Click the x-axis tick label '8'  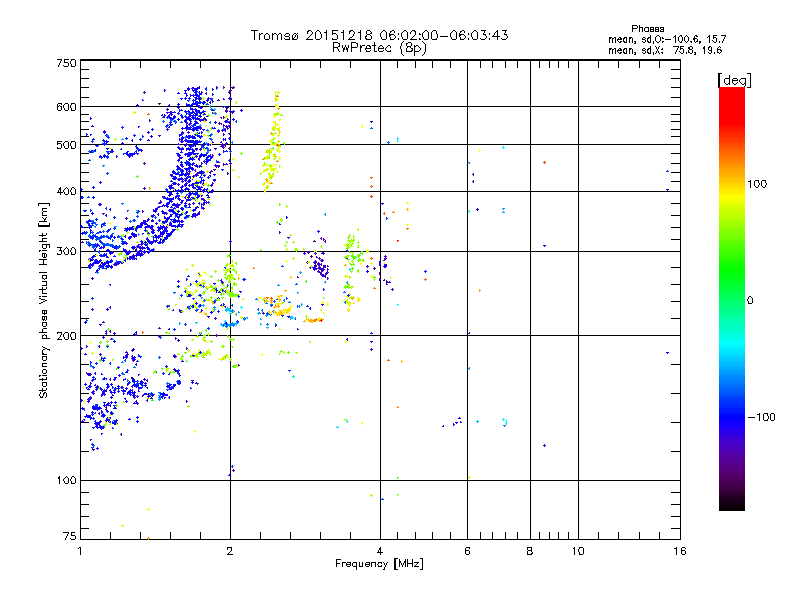click(x=530, y=551)
